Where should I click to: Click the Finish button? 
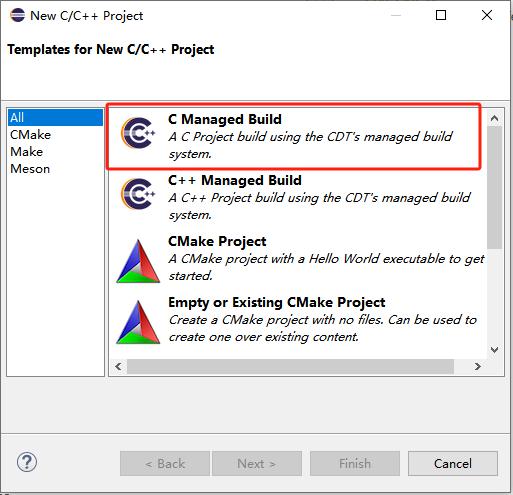click(x=355, y=463)
